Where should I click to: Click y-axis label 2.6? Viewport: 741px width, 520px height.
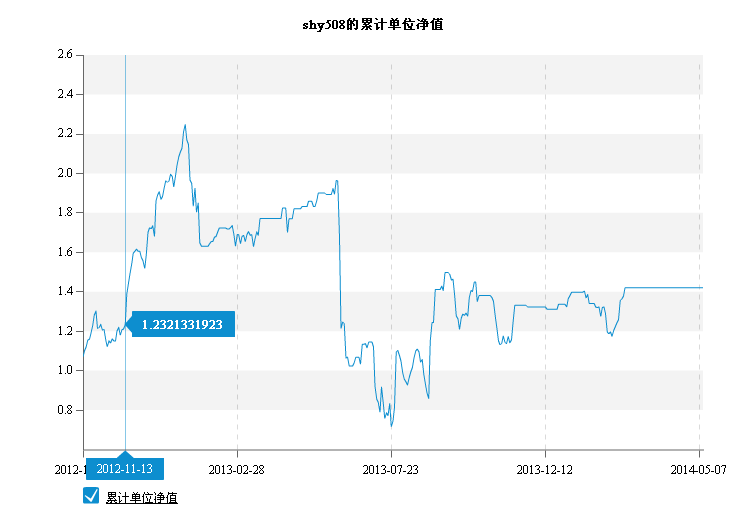click(65, 54)
